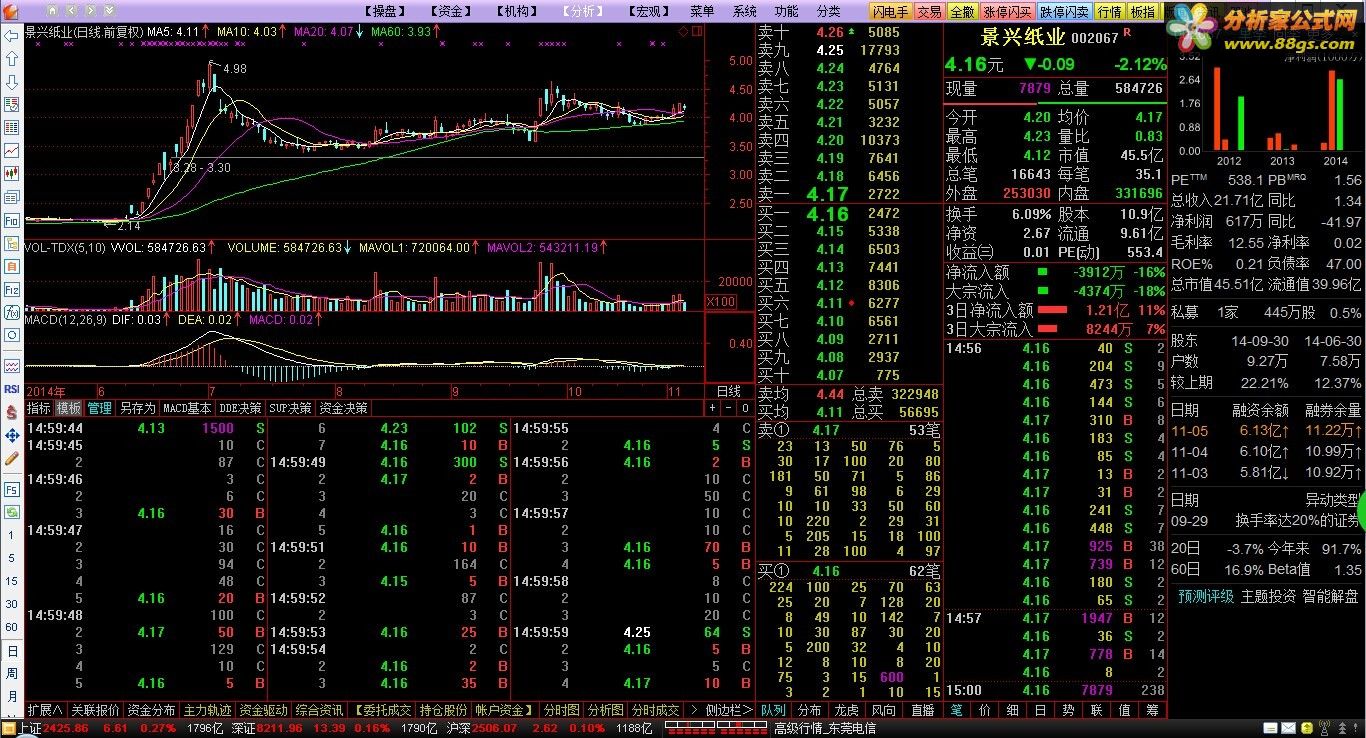Click the 日线 period label at chart corner
Viewport: 1366px width, 738px height.
click(729, 391)
